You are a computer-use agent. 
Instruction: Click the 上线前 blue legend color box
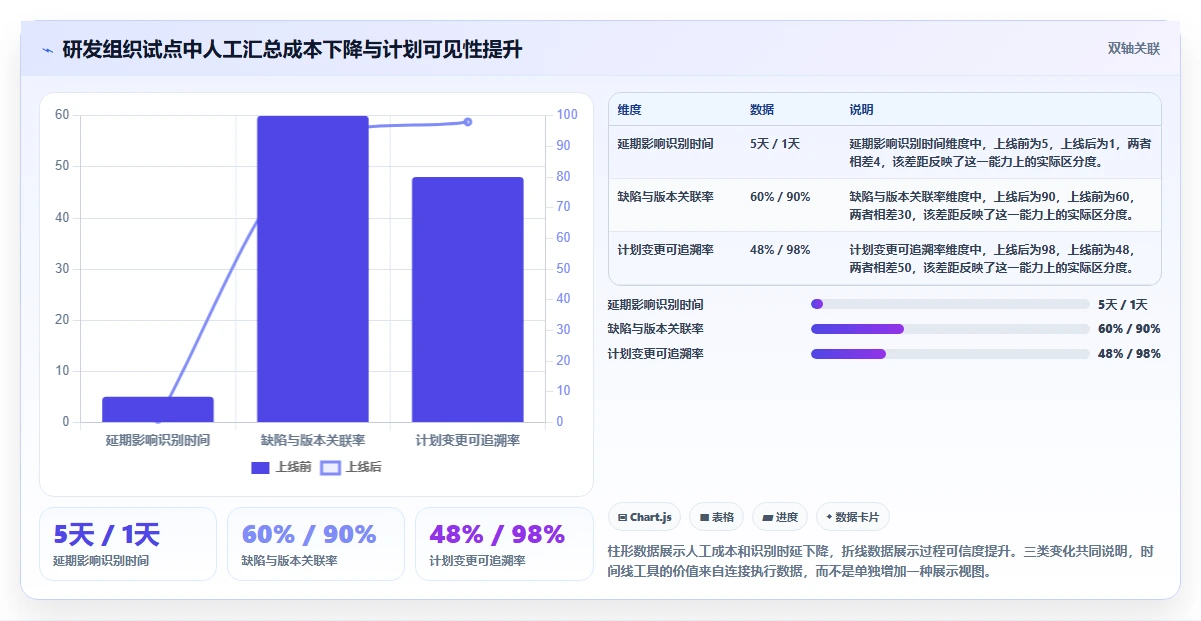click(261, 467)
